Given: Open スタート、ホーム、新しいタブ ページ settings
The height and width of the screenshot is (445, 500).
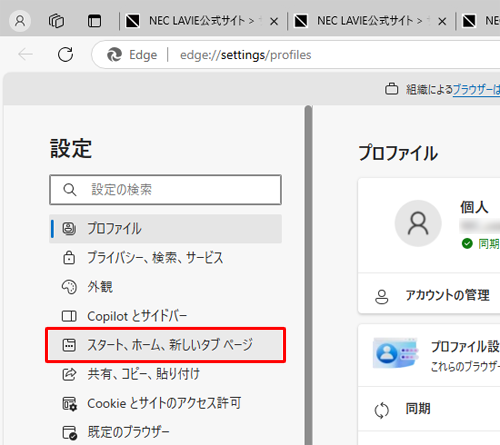Looking at the screenshot, I should coord(165,345).
